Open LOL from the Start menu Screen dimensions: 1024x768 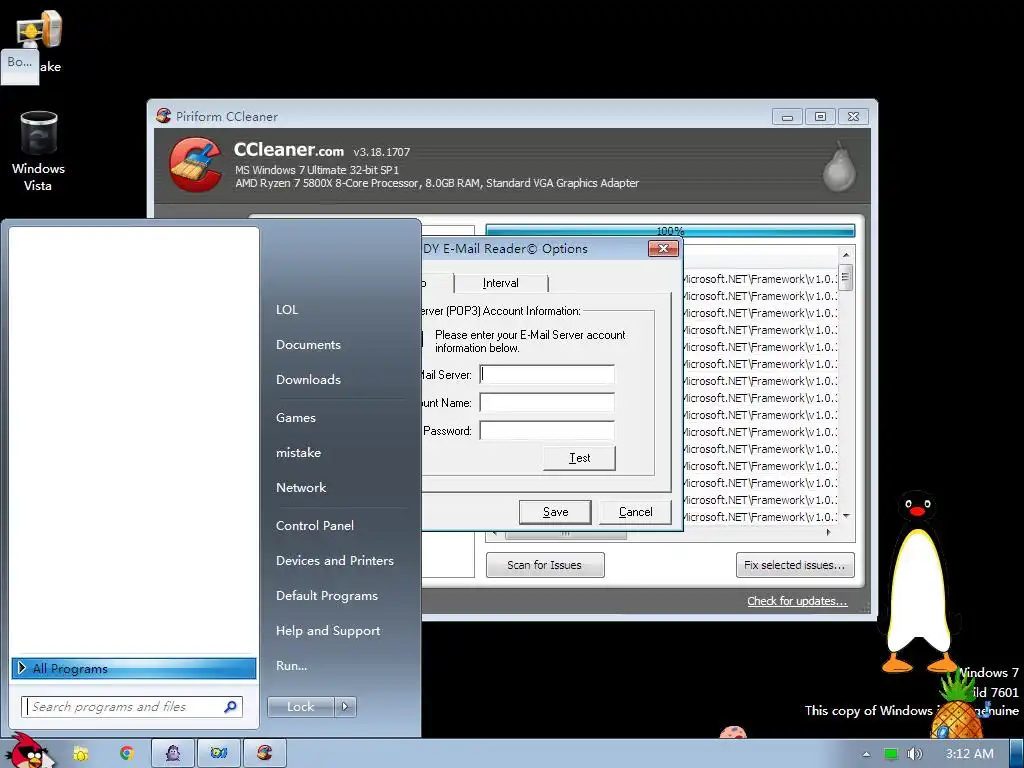click(287, 310)
